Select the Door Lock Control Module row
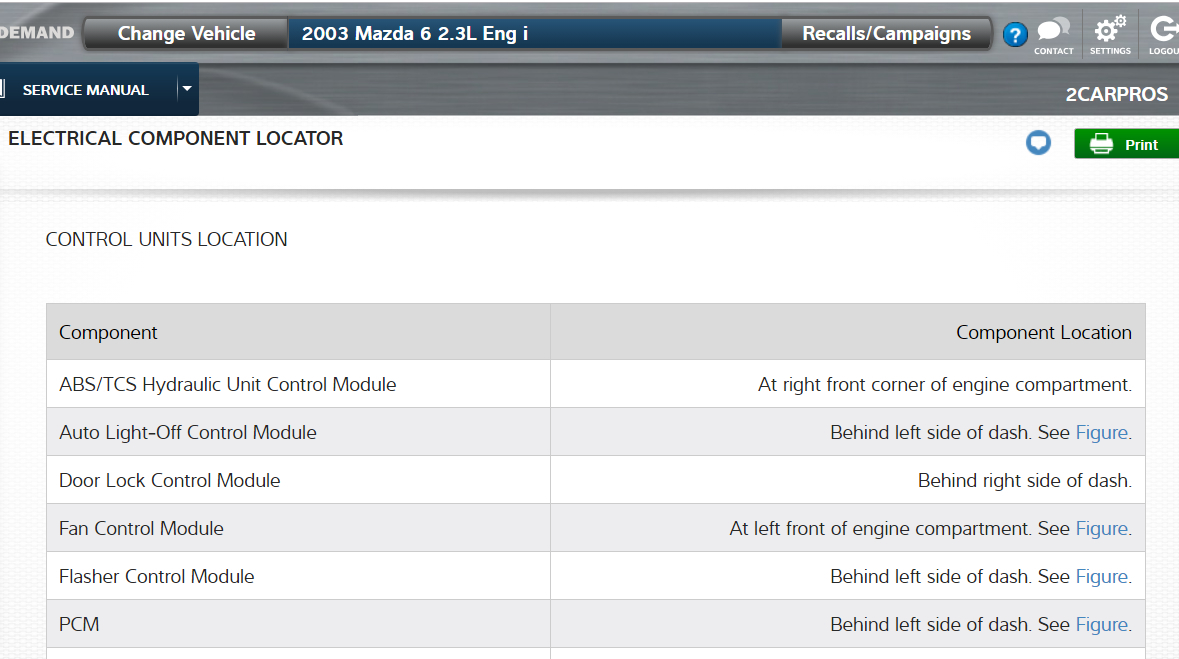1179x659 pixels. 170,481
